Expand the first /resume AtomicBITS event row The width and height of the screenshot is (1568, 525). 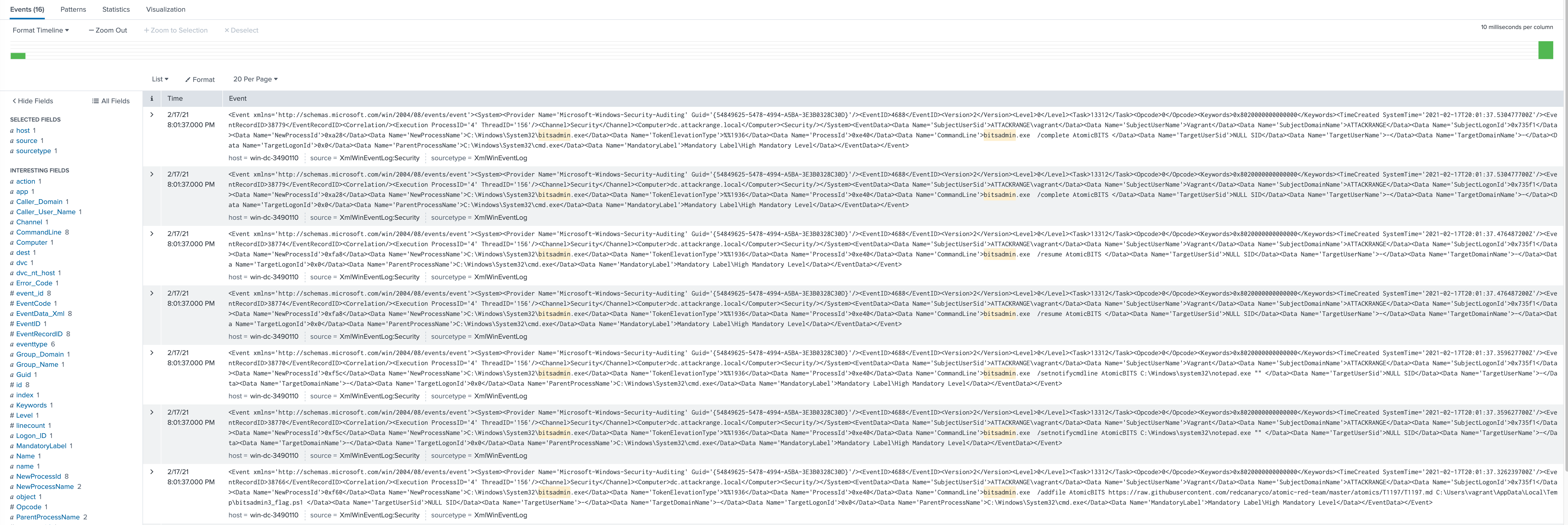pos(152,234)
